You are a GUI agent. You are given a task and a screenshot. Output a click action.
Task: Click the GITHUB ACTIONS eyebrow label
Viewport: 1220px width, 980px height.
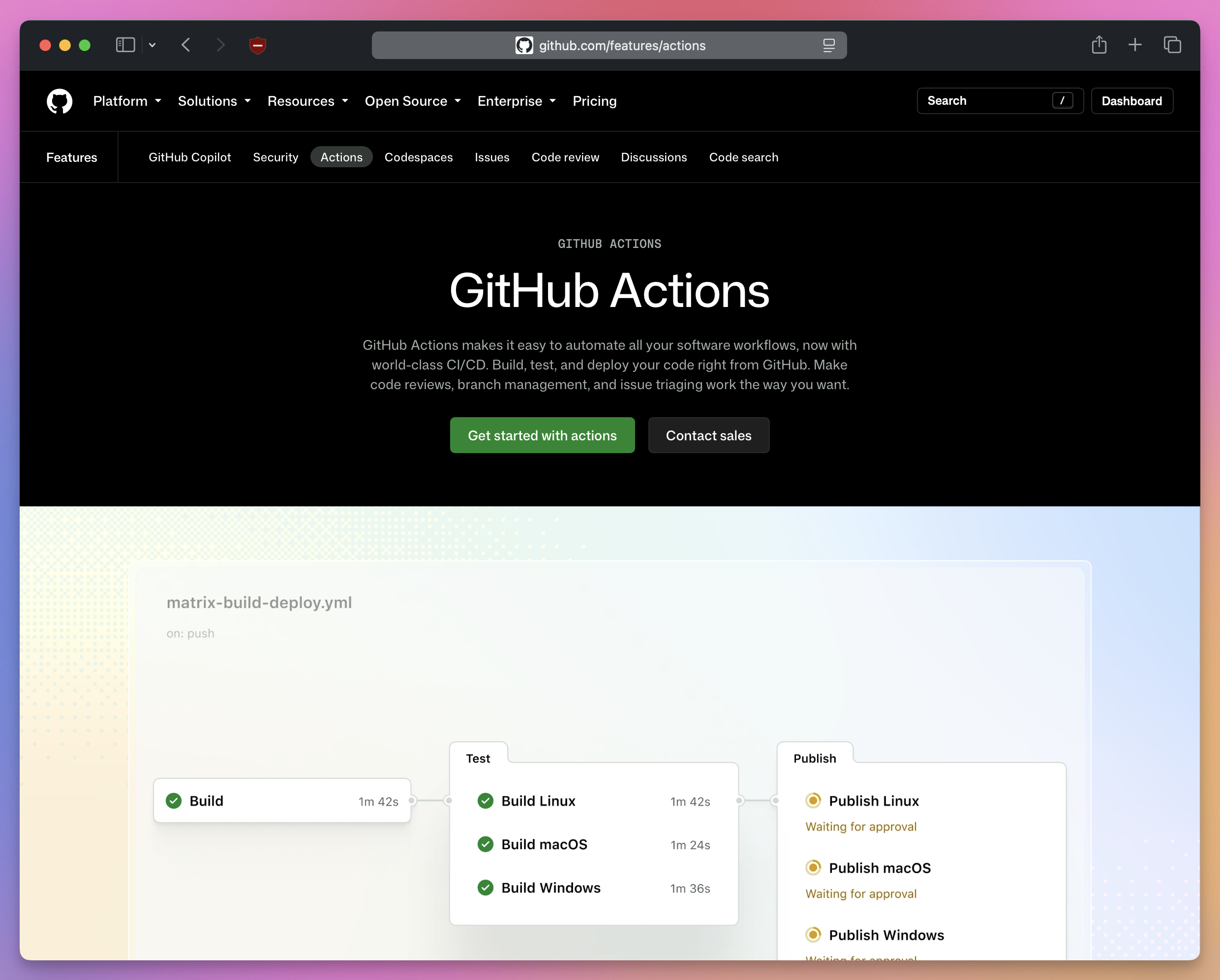tap(610, 244)
